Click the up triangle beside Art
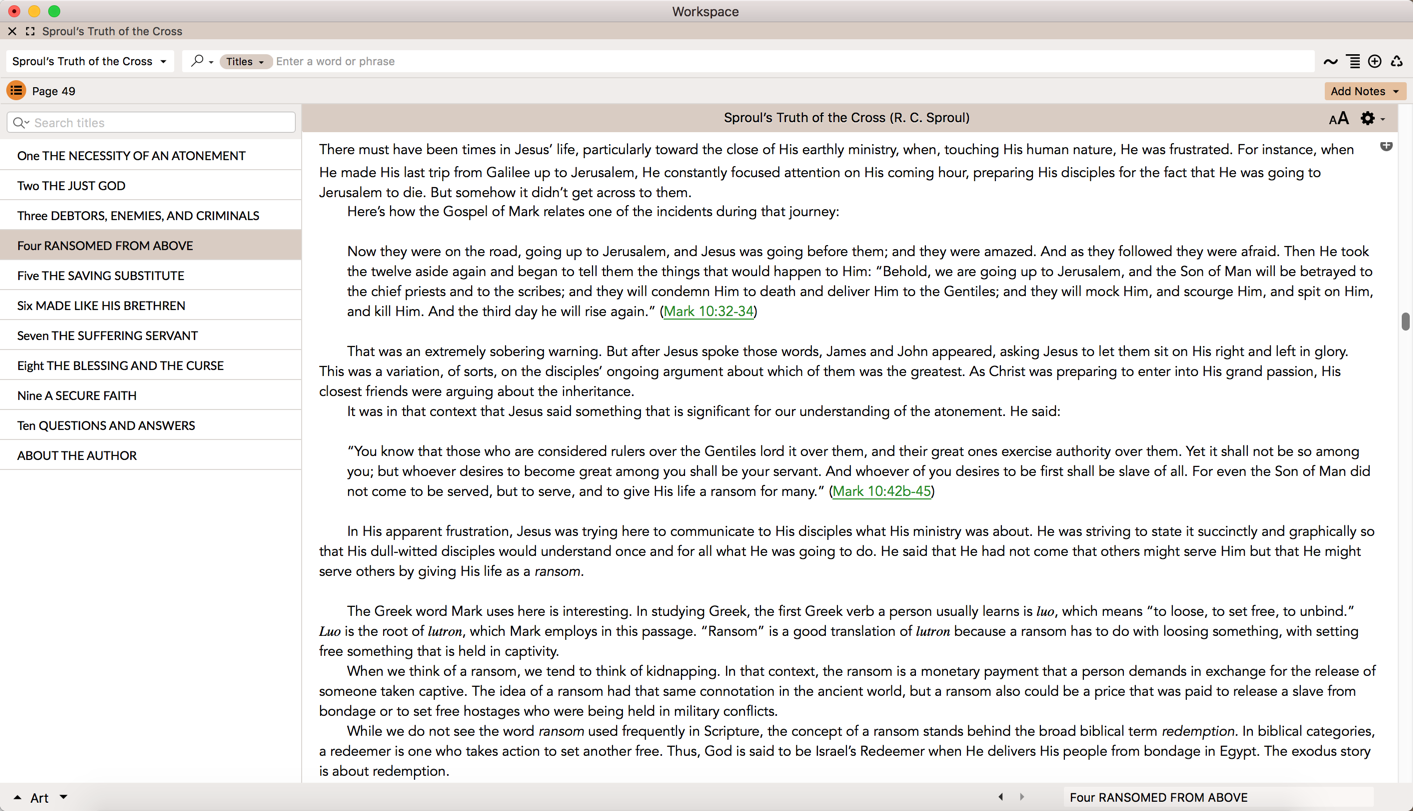The height and width of the screenshot is (811, 1413). (x=17, y=797)
